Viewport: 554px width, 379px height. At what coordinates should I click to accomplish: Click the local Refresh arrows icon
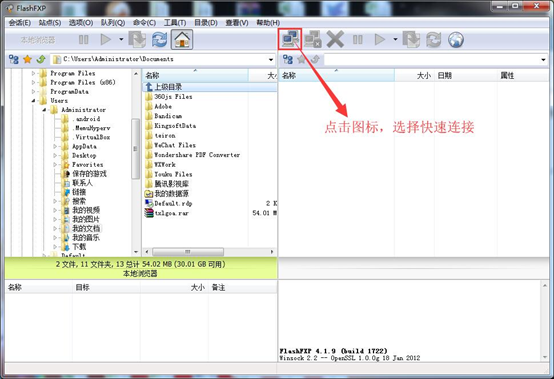tap(159, 39)
